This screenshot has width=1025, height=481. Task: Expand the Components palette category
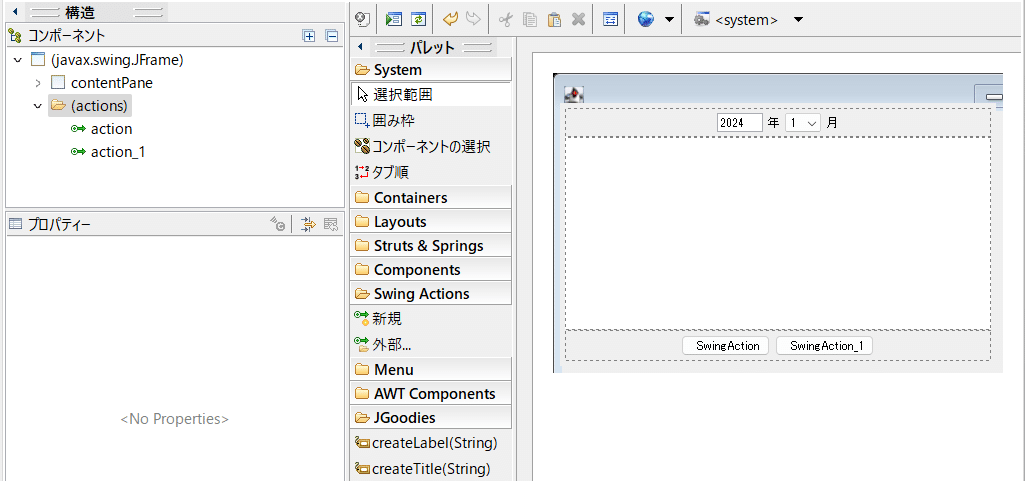click(431, 269)
